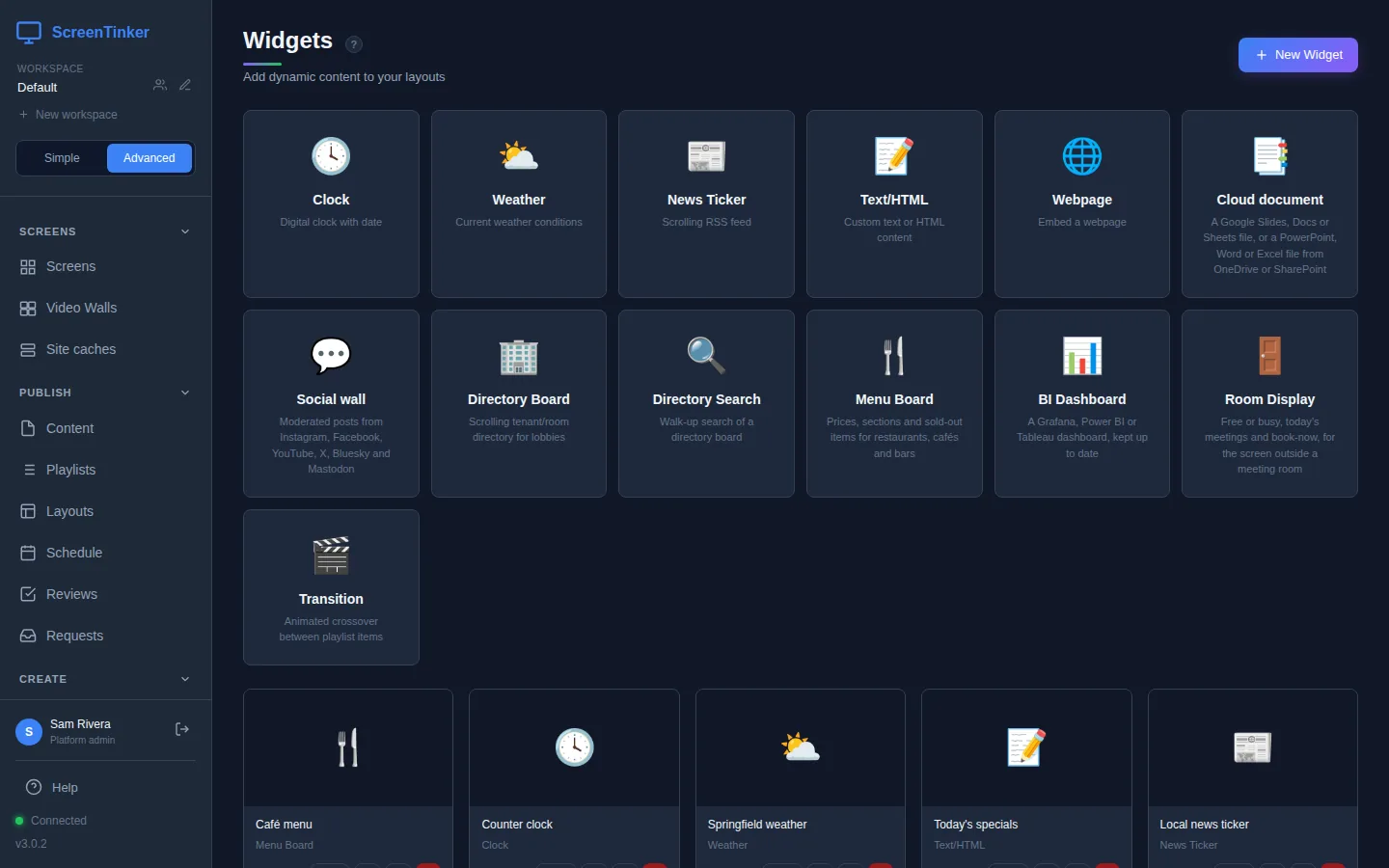
Task: Click the Room Display door icon
Action: pyautogui.click(x=1270, y=356)
